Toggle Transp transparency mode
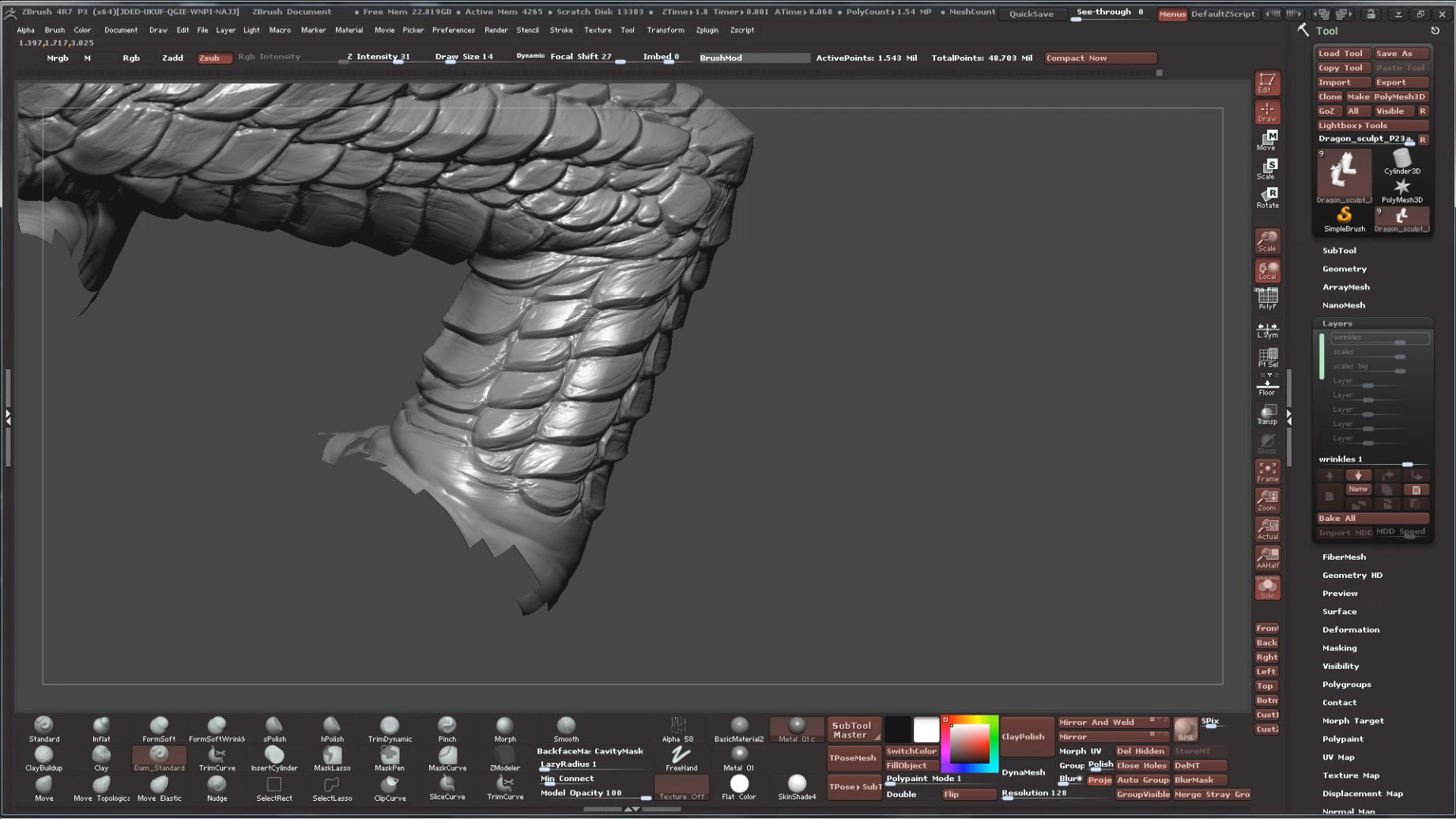The width and height of the screenshot is (1456, 819). pos(1267,414)
